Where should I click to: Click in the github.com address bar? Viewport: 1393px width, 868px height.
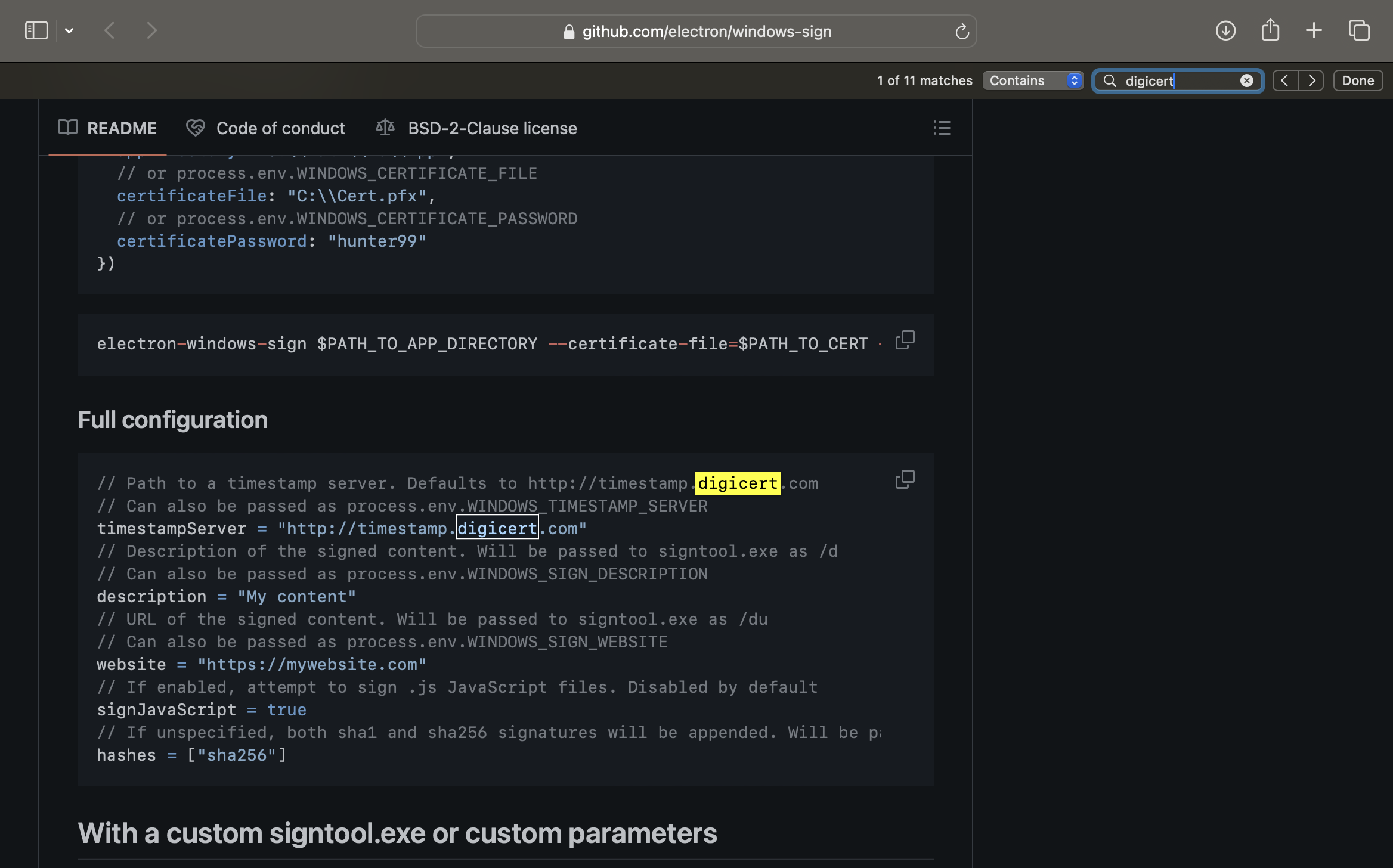point(706,32)
